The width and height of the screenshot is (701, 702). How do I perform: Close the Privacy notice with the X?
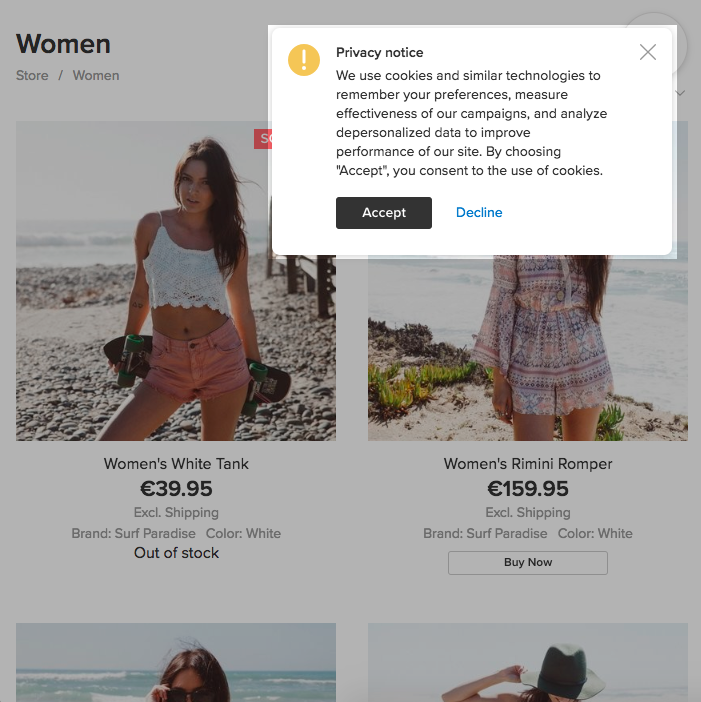click(648, 52)
